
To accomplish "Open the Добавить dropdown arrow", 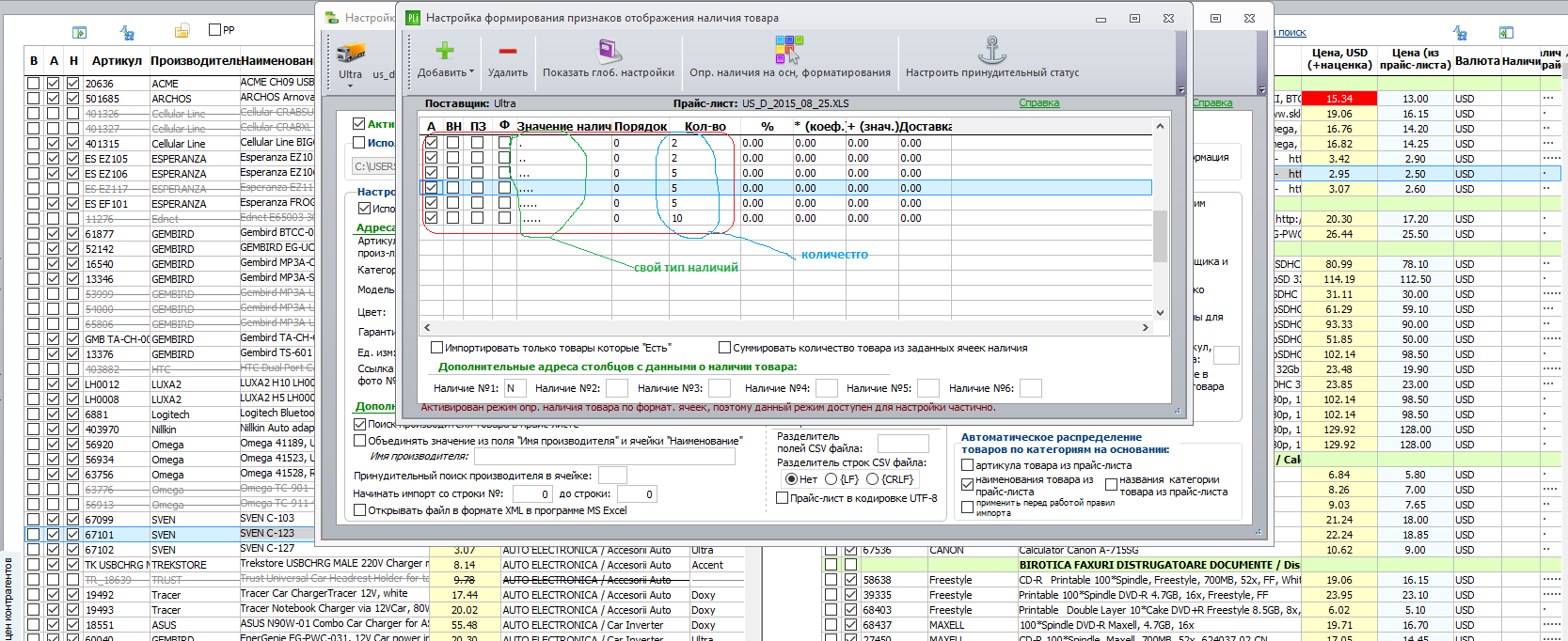I will tap(471, 72).
